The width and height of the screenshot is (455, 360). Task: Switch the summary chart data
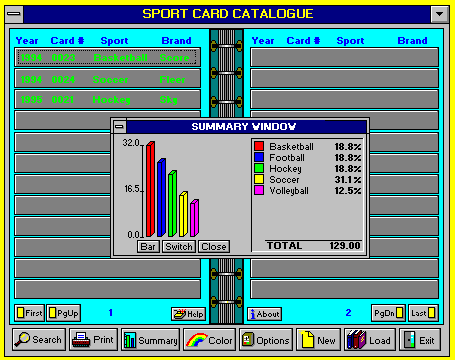pos(179,247)
